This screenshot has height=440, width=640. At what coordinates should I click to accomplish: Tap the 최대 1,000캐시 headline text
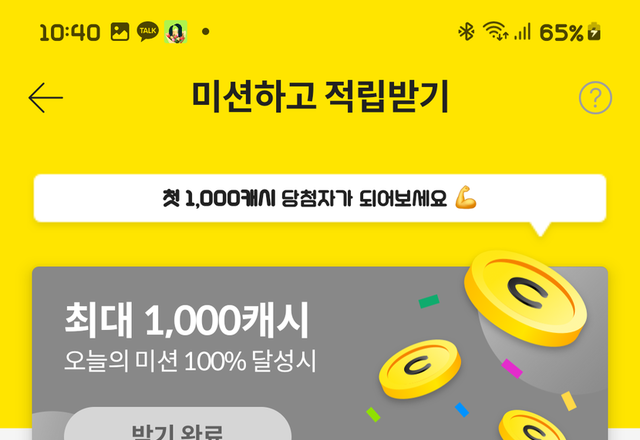pyautogui.click(x=187, y=320)
